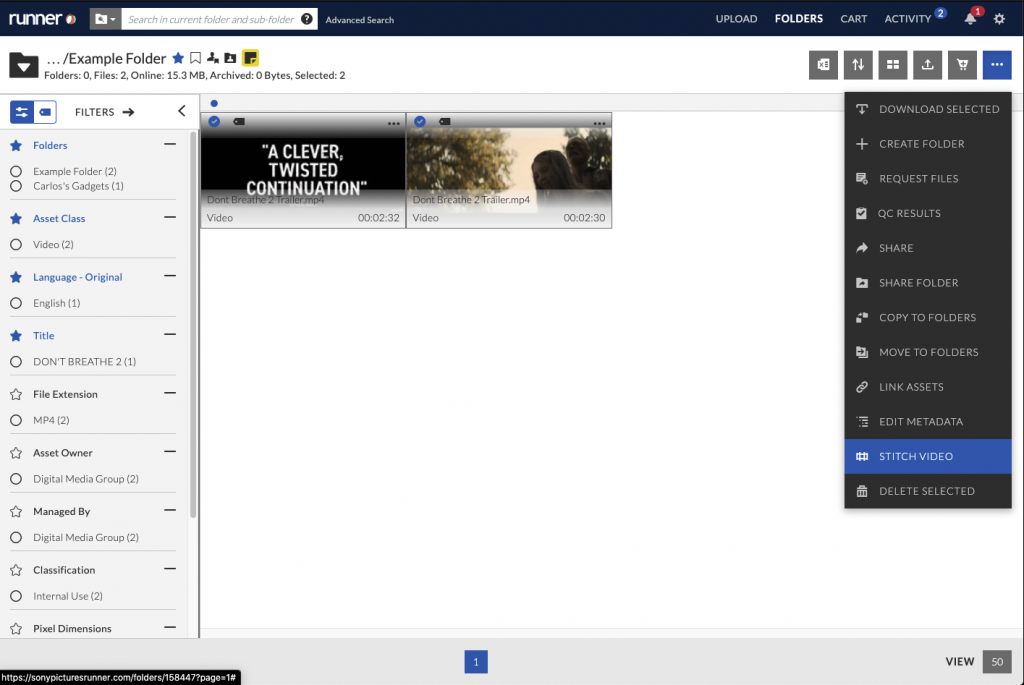Toggle the more actions ellipsis button
The width and height of the screenshot is (1024, 685).
click(997, 65)
